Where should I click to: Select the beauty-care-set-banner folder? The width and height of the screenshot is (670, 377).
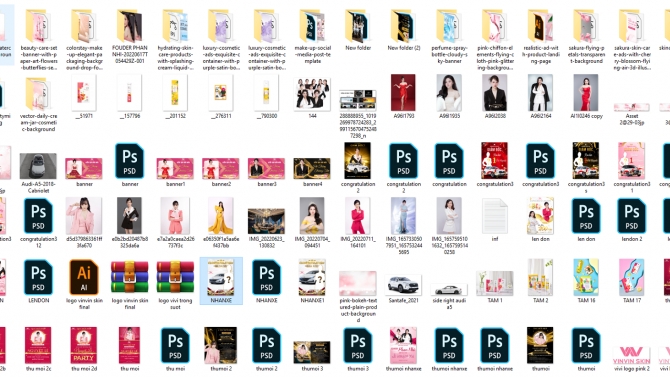pyautogui.click(x=38, y=26)
